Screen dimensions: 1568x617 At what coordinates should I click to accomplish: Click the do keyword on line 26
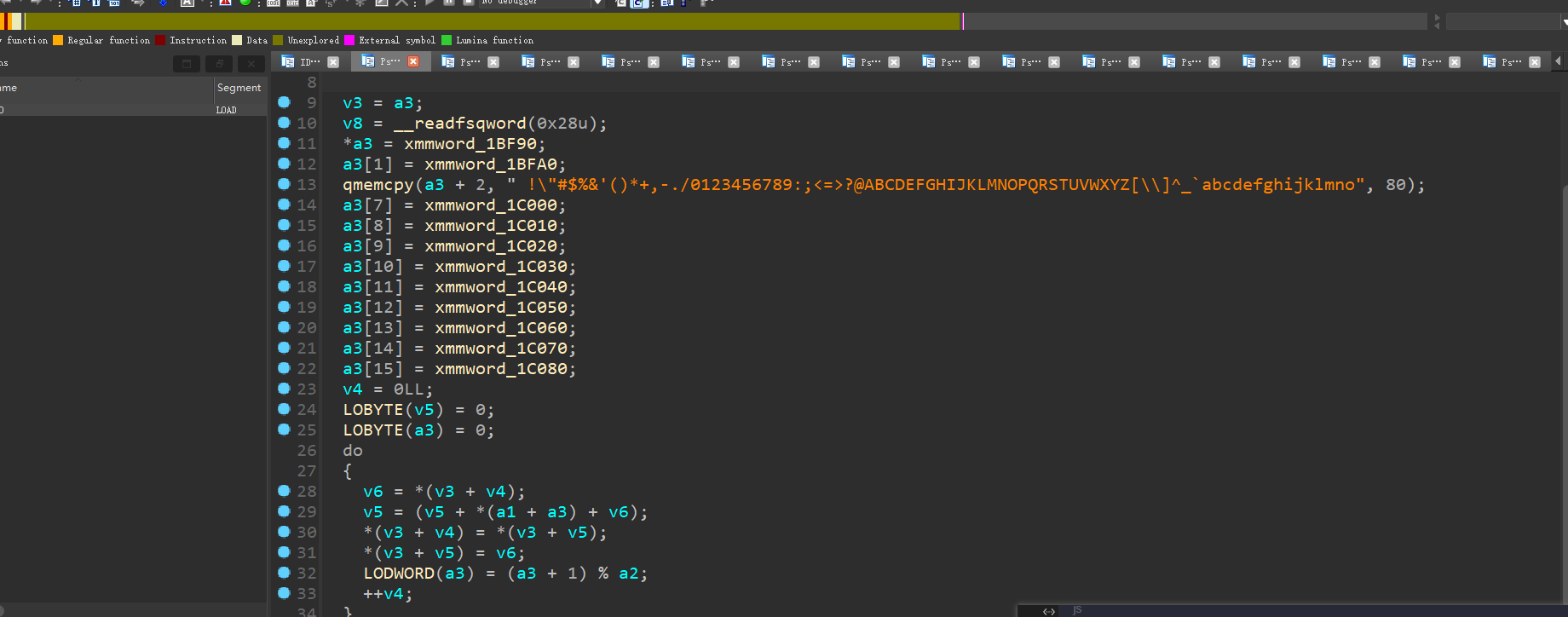(x=353, y=451)
